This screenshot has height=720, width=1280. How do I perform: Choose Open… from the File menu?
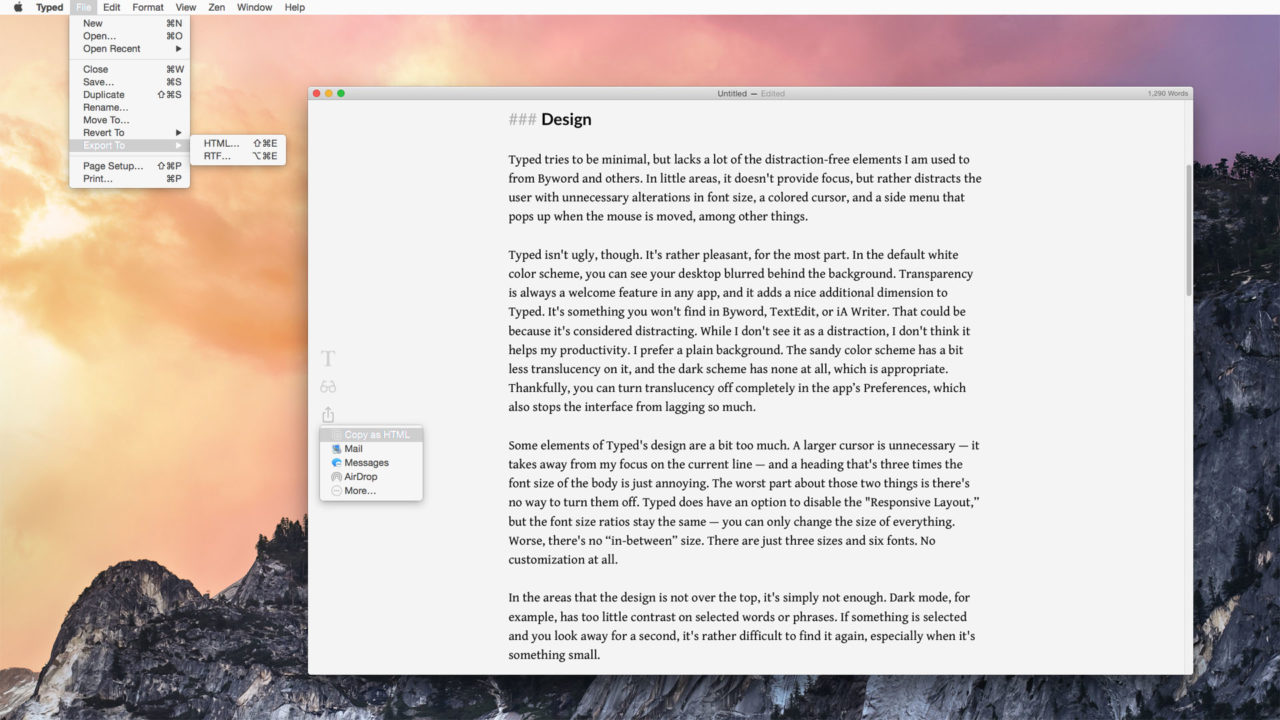[x=129, y=36]
